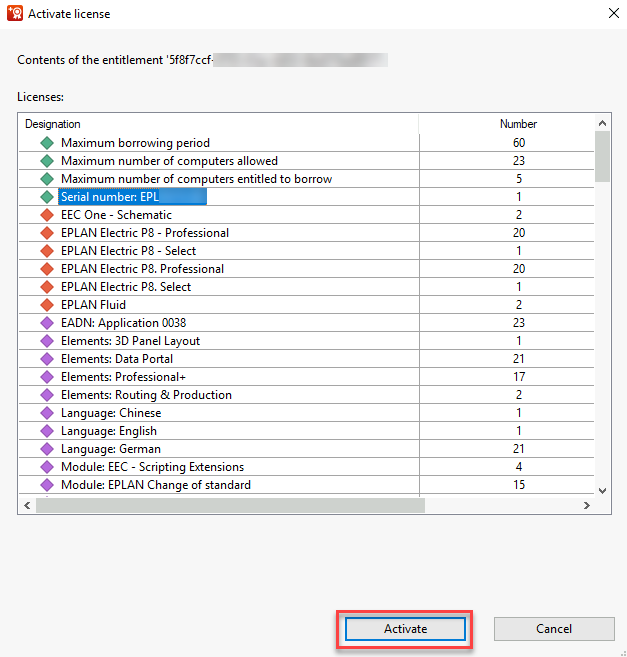Click the Number column header
627x657 pixels.
coord(518,124)
